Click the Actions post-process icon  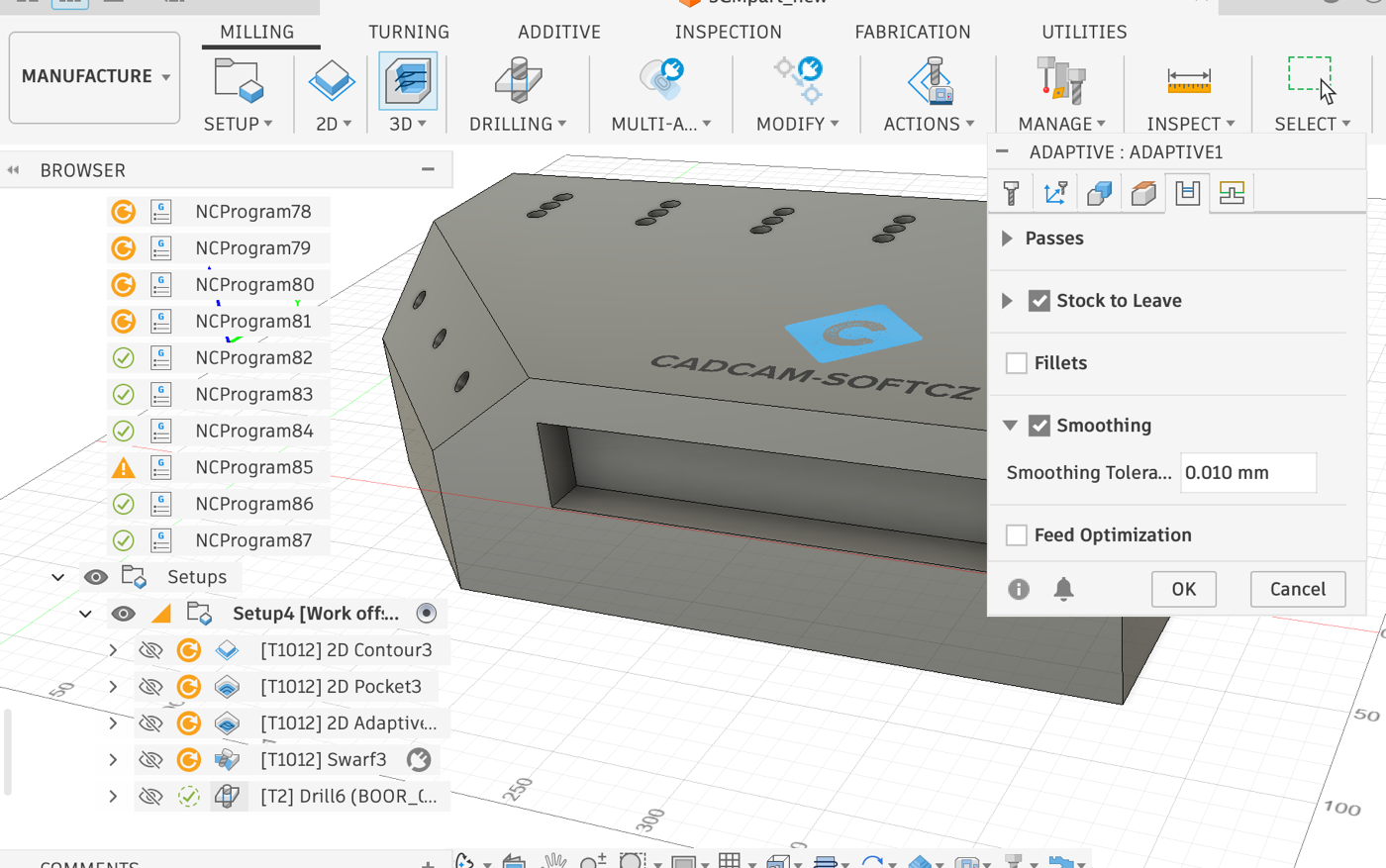click(930, 80)
